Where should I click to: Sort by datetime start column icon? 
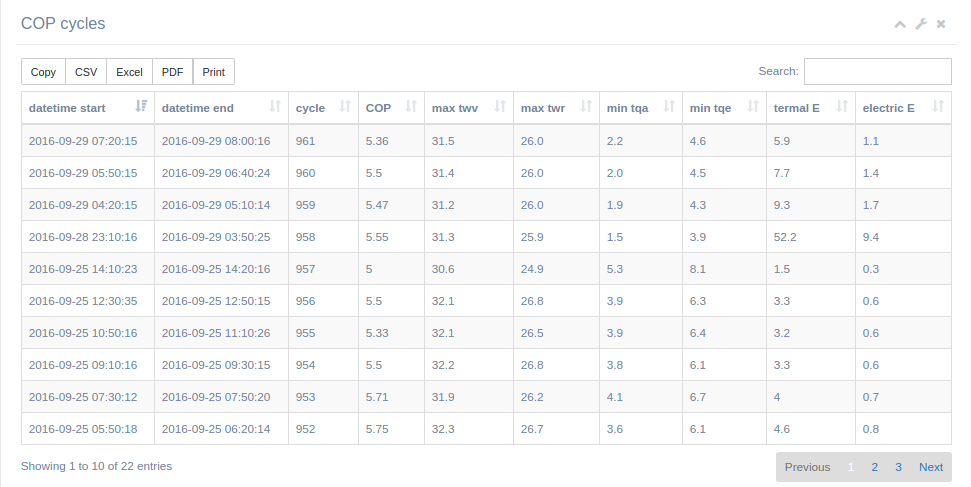[141, 107]
